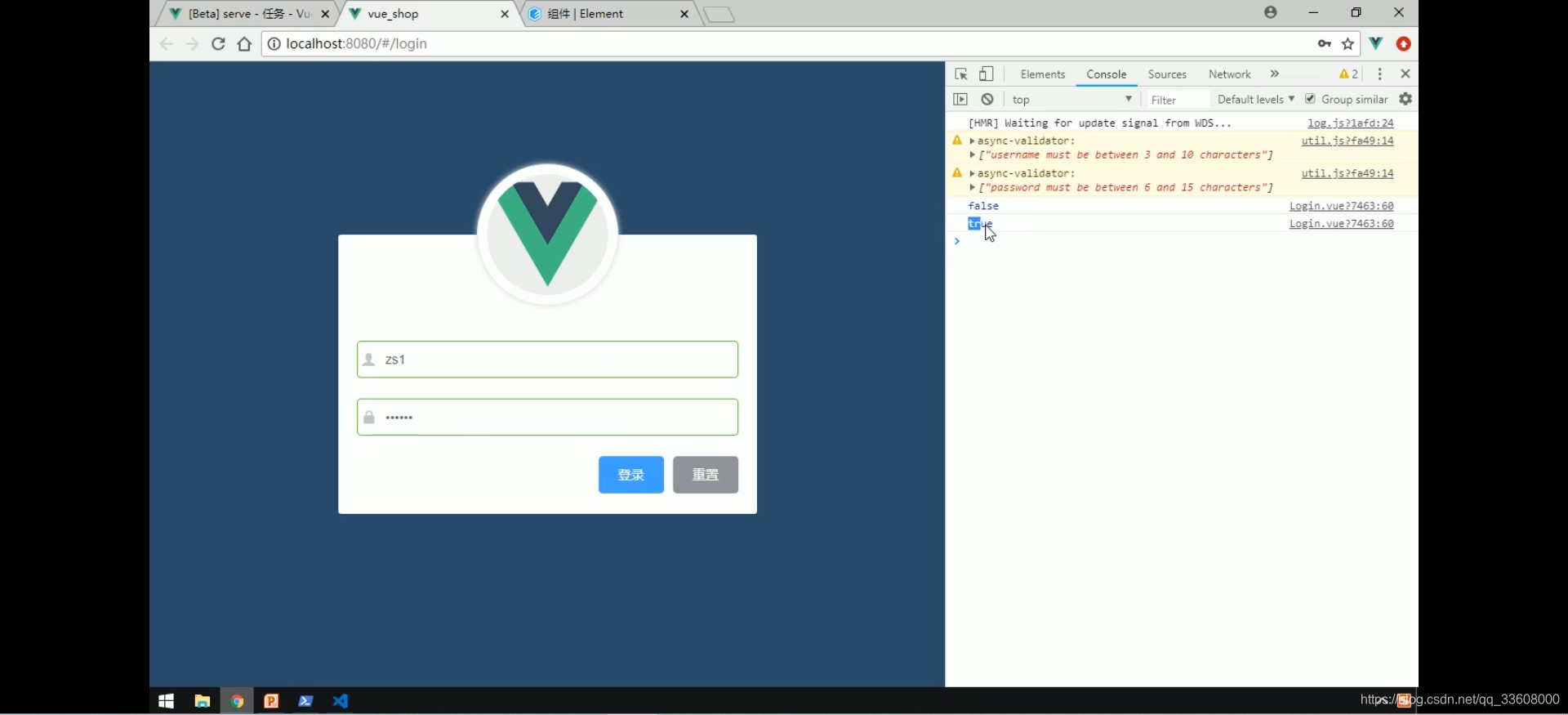Screen dimensions: 1568x715
Task: Open the saved password key icon
Action: (1325, 44)
